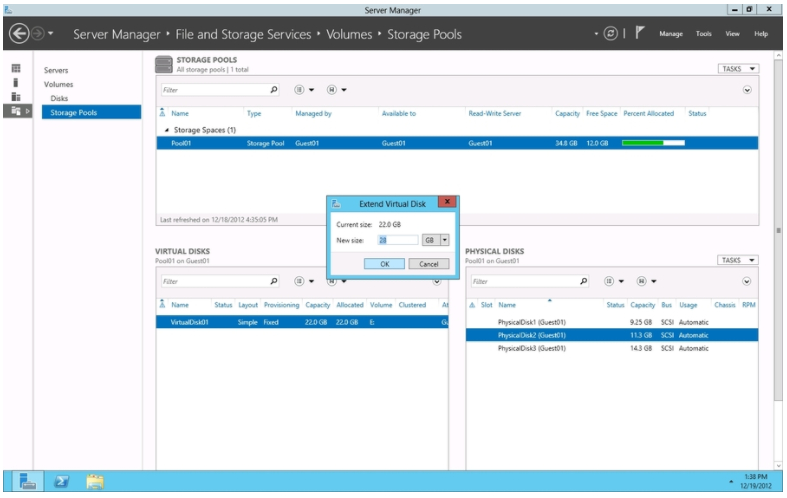Select PhysicalDisk2 (Guest01) row
Image resolution: width=787 pixels, height=498 pixels.
click(x=612, y=335)
